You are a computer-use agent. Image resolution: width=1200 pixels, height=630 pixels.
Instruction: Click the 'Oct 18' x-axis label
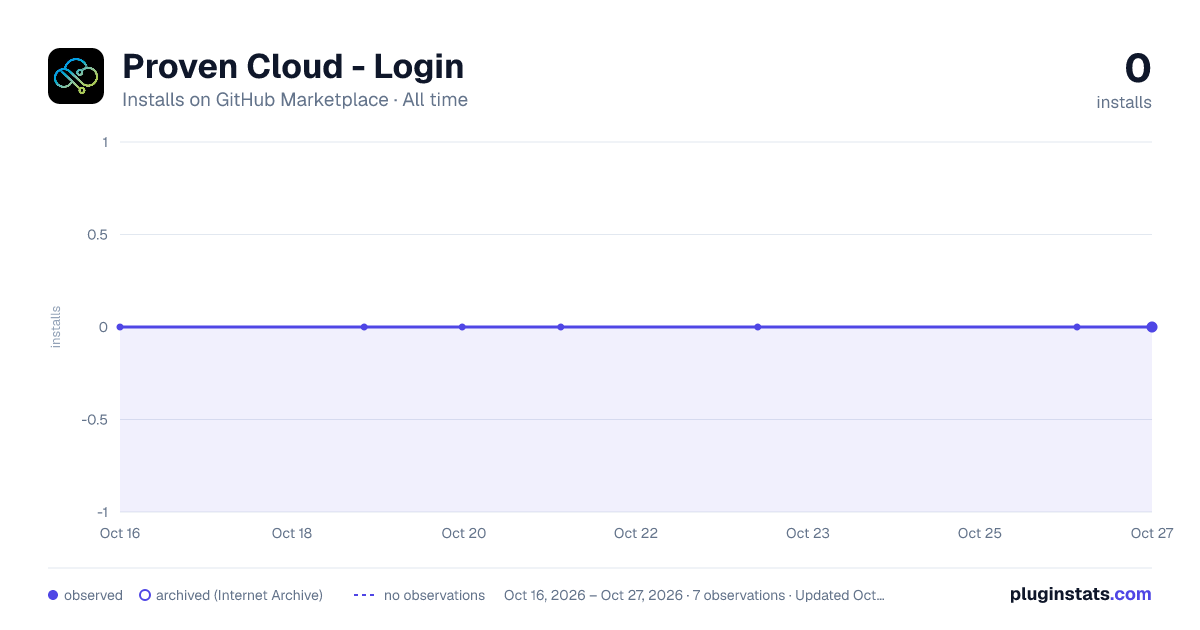(292, 533)
